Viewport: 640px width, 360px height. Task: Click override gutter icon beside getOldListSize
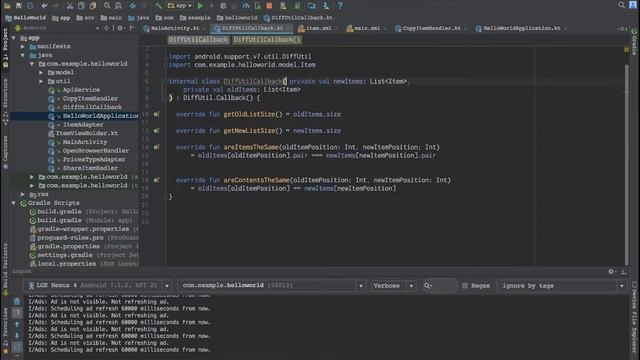156,114
